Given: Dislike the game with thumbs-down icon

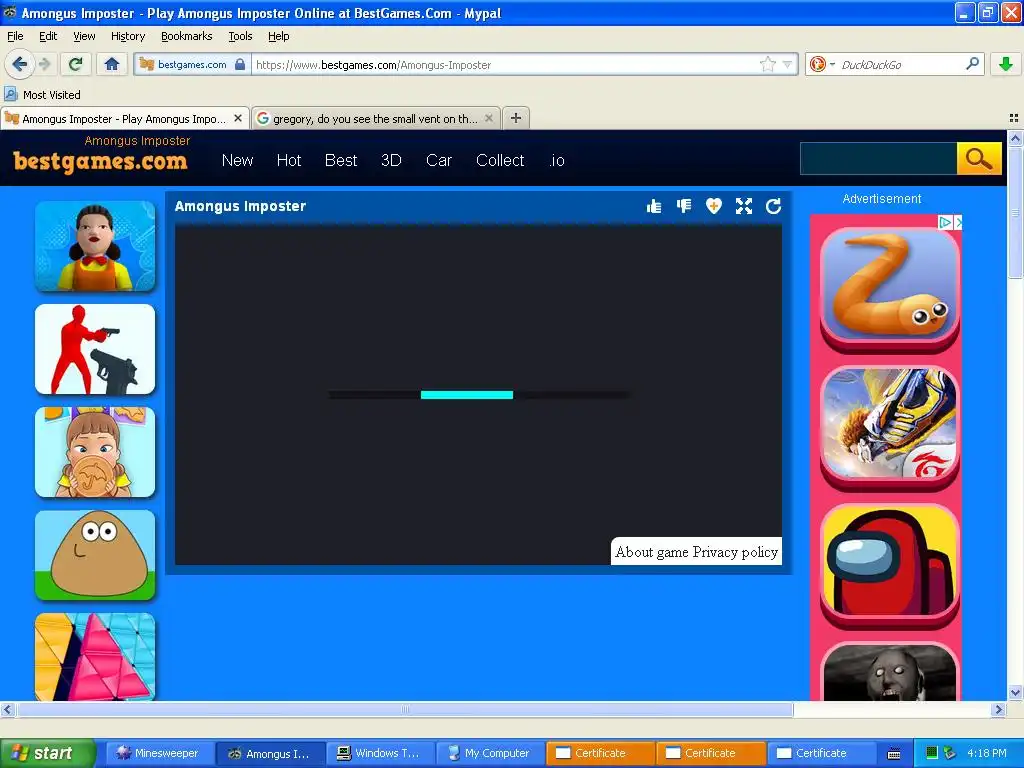Looking at the screenshot, I should click(684, 206).
